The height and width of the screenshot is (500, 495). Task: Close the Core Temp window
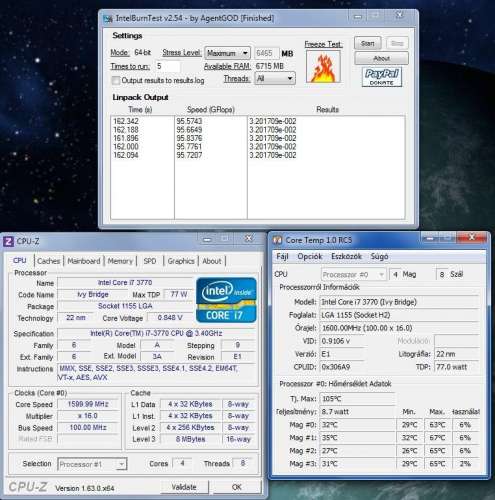(x=472, y=237)
